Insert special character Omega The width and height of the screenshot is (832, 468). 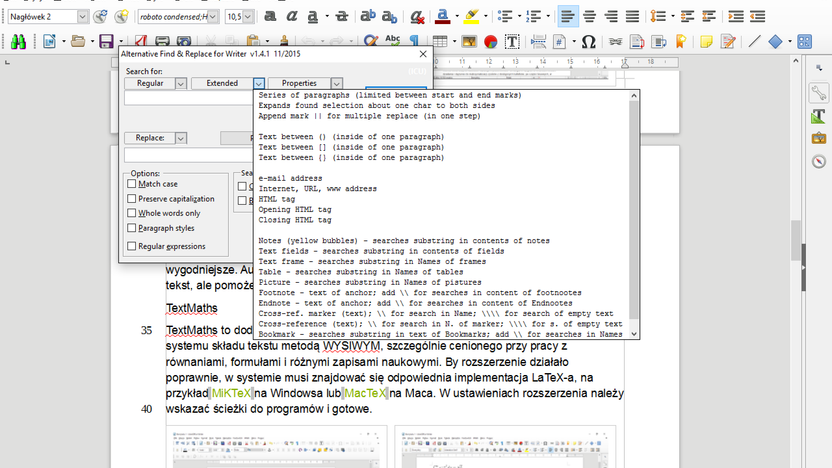coord(588,41)
